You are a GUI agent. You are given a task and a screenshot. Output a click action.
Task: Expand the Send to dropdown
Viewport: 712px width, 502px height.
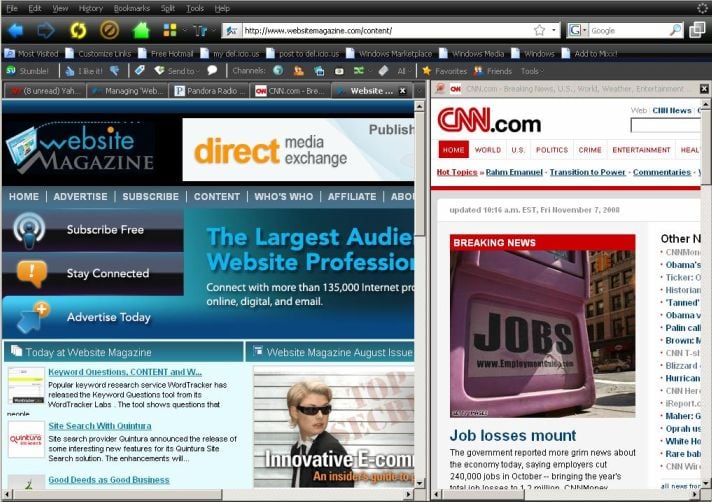(181, 71)
